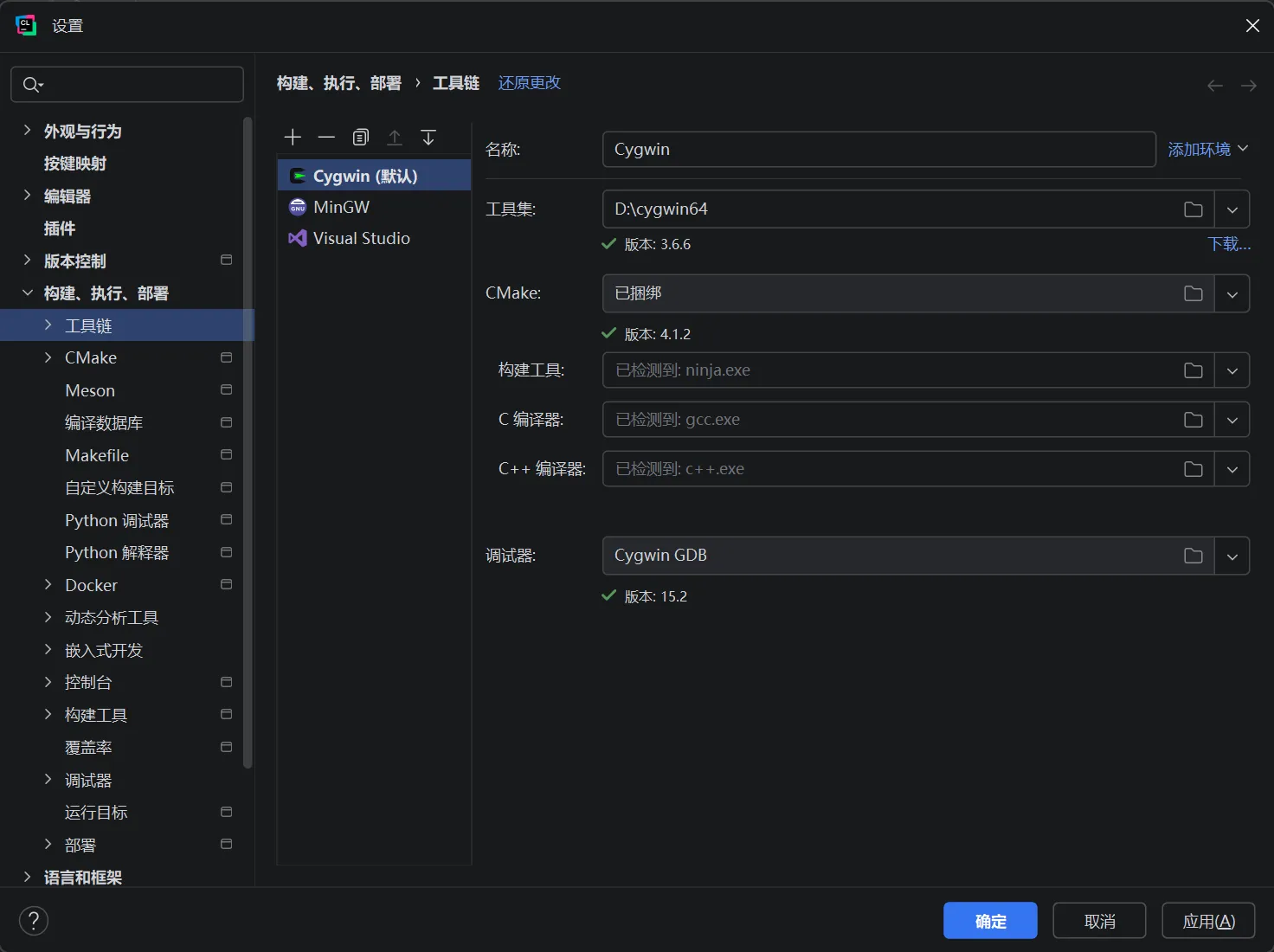Open the CMake version dropdown showing 已捆绑

click(x=1232, y=293)
